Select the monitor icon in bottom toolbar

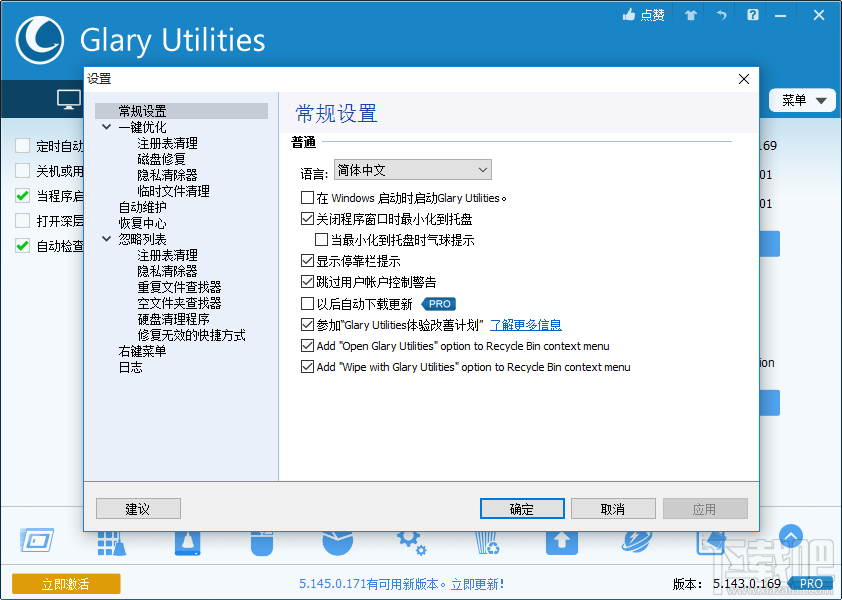coord(39,543)
